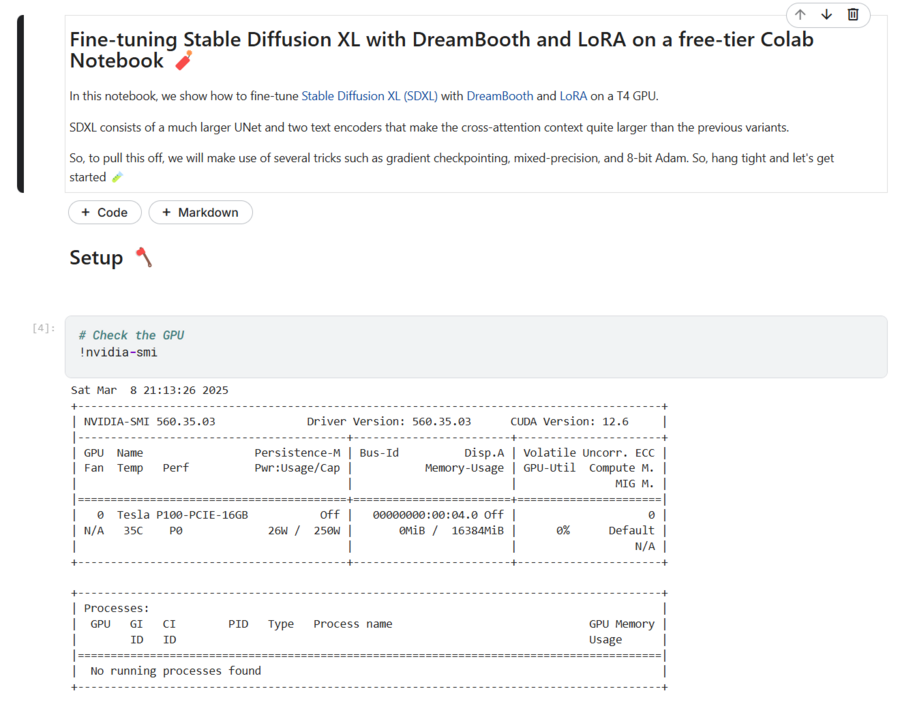Open the Stable Diffusion XL (SDXL) link
This screenshot has width=900, height=704.
[369, 96]
